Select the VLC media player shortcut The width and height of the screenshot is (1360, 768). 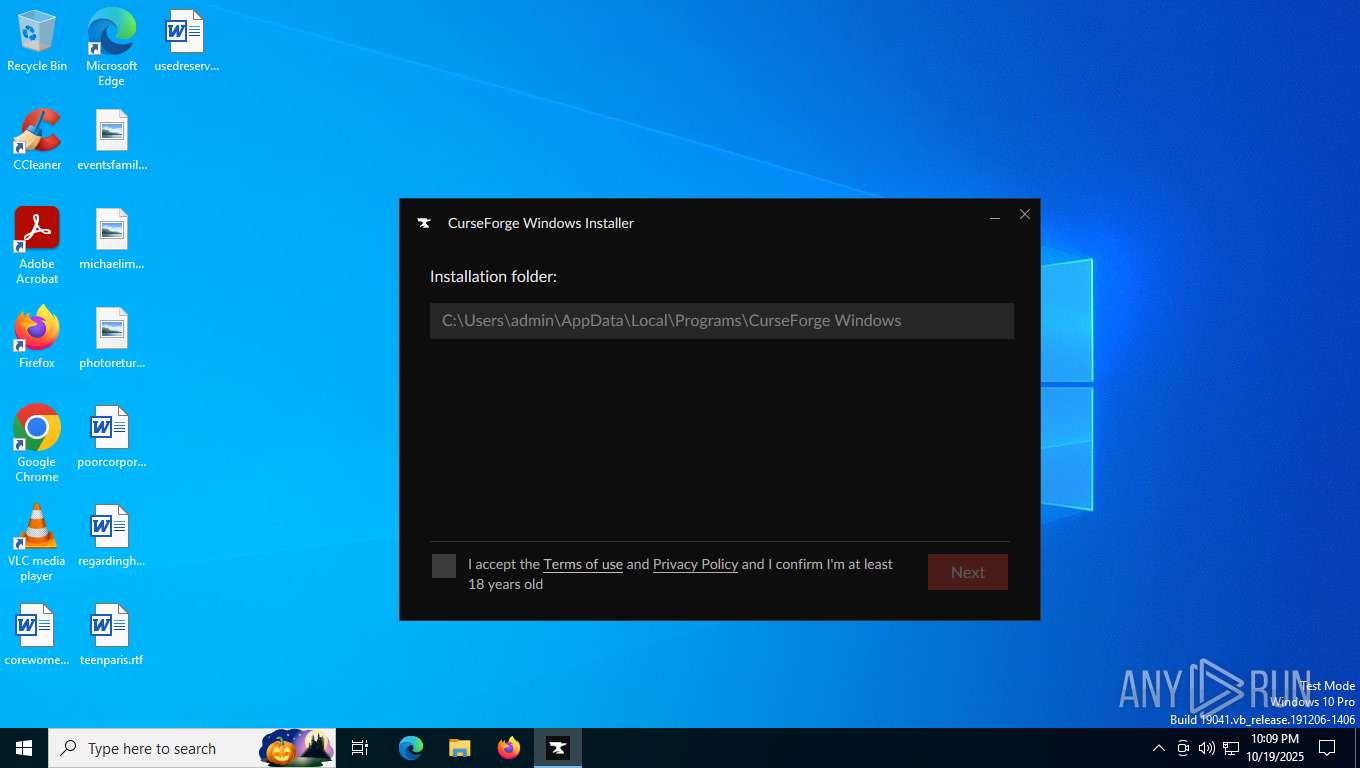pos(37,542)
